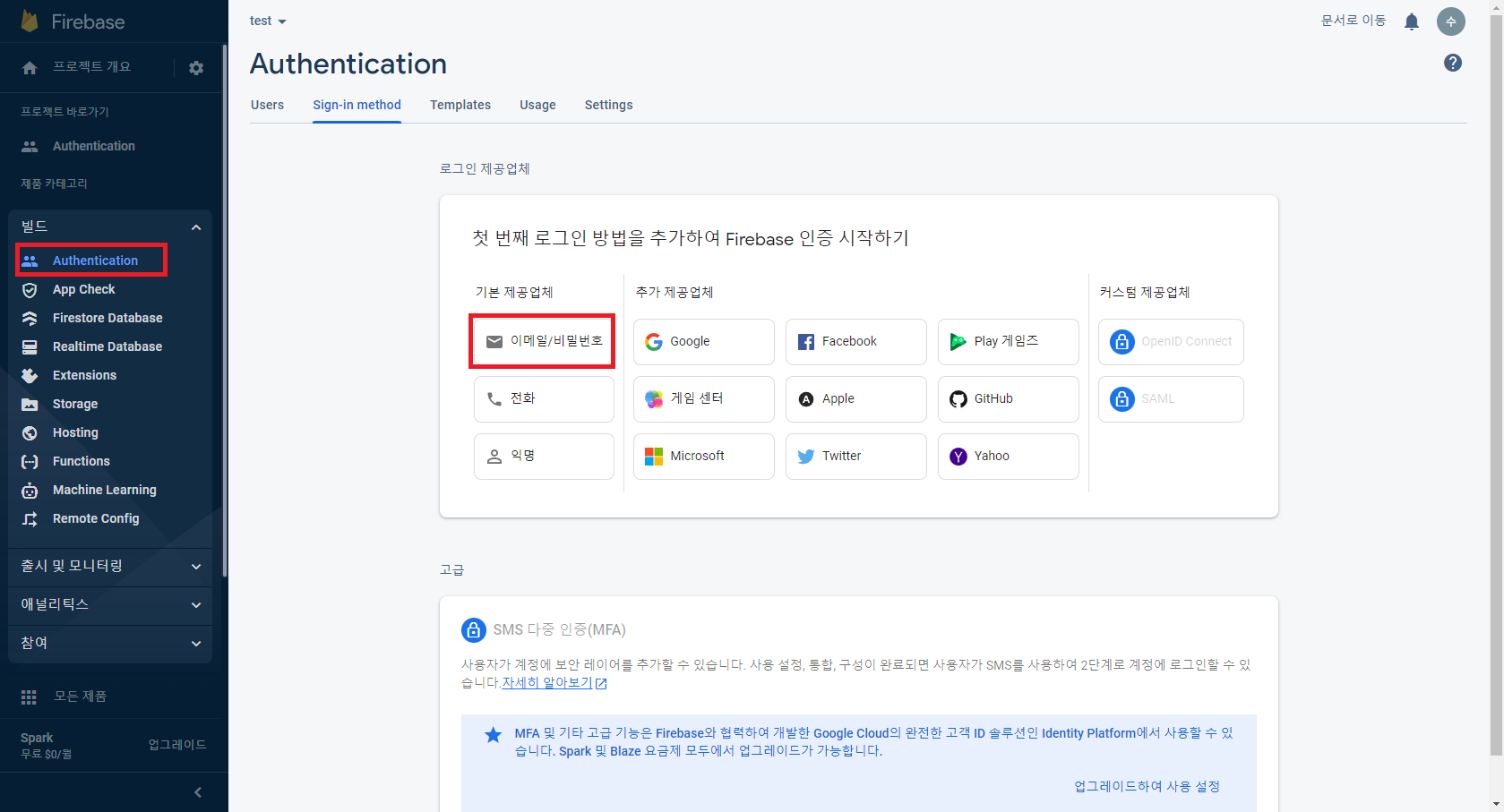Screen dimensions: 1504x812
Task: Click the 프로젝트 개요 text
Action: point(92,67)
